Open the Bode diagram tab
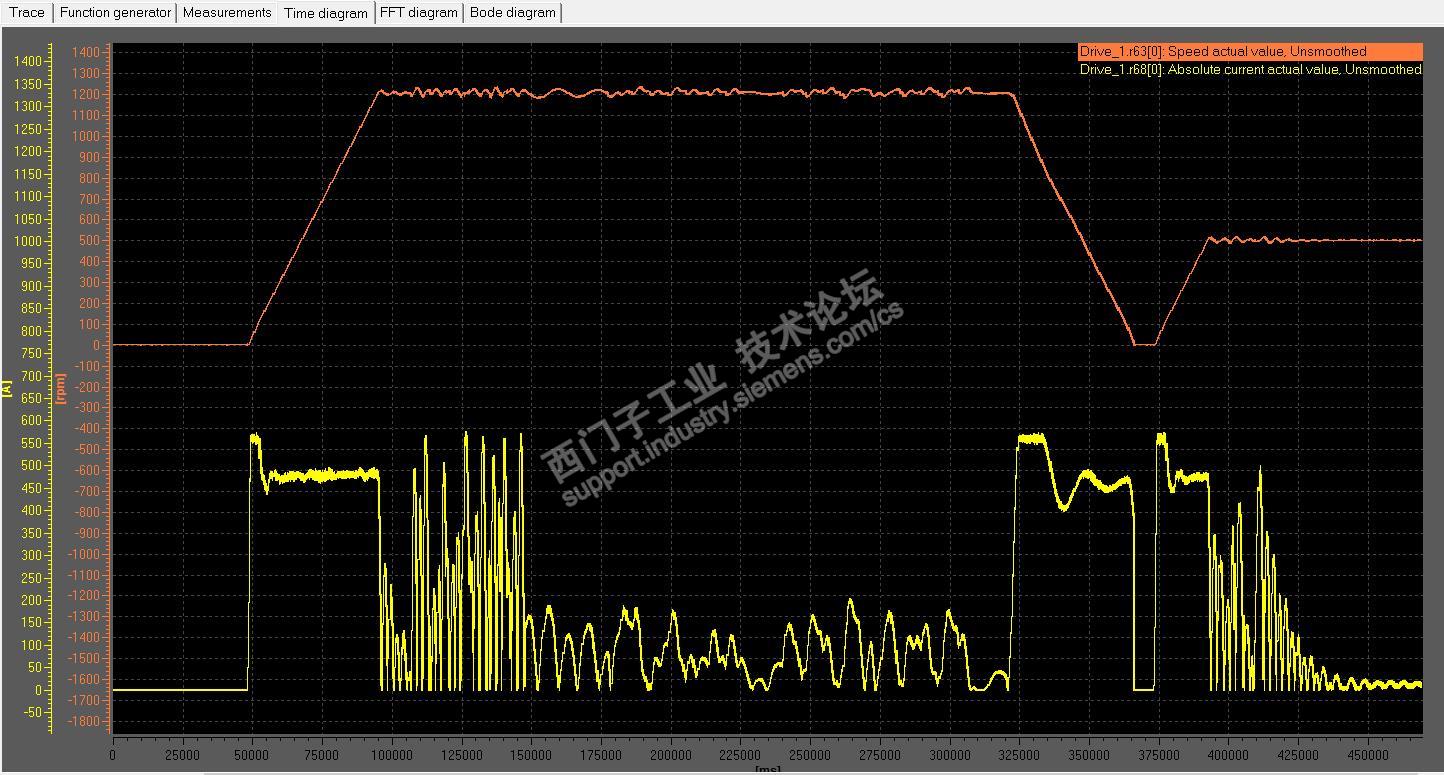1444x775 pixels. (513, 13)
